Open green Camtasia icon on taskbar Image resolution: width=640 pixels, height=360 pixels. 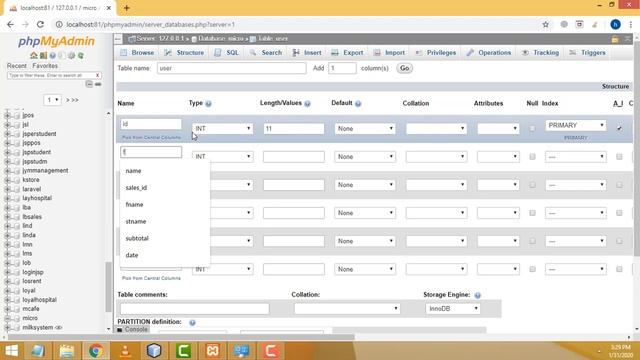click(x=183, y=351)
